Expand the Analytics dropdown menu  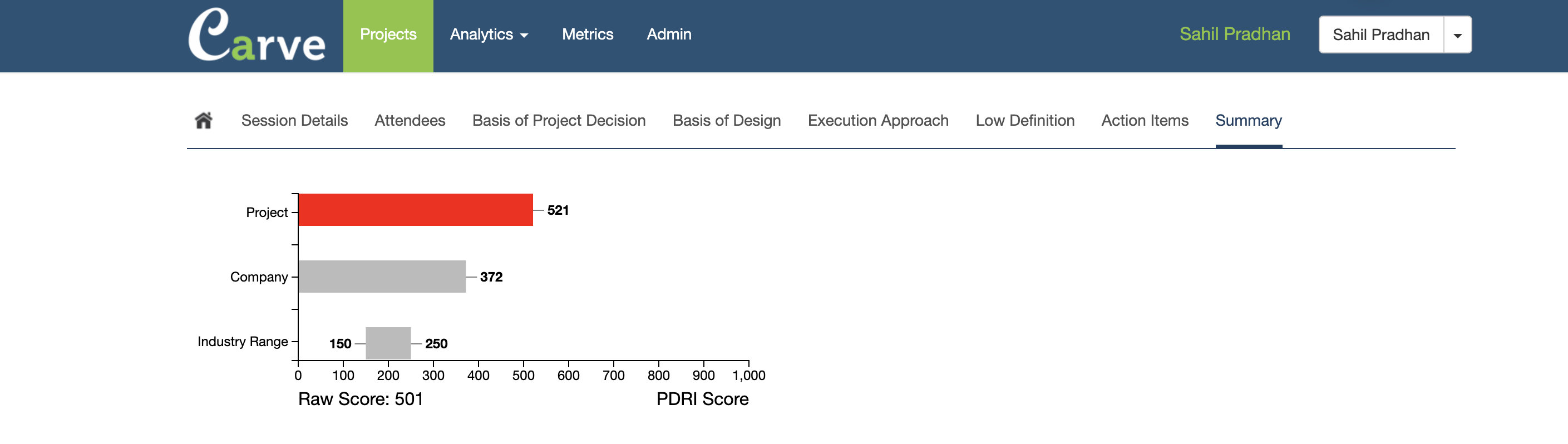click(489, 34)
